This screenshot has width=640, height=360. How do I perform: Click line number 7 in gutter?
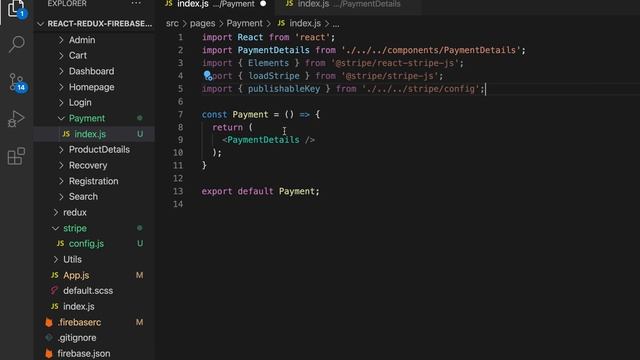click(180, 115)
